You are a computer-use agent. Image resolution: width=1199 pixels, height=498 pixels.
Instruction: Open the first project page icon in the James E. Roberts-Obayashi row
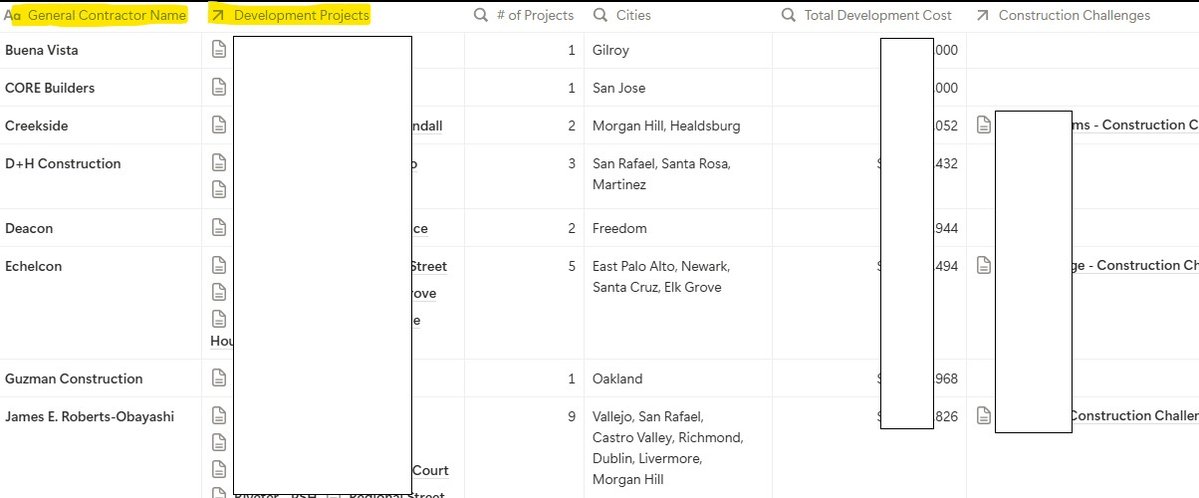(x=219, y=416)
